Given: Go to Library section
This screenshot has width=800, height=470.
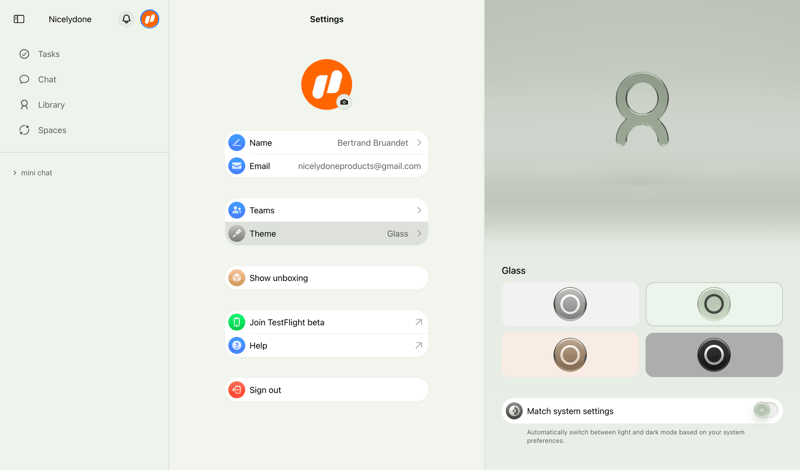Looking at the screenshot, I should click(51, 105).
